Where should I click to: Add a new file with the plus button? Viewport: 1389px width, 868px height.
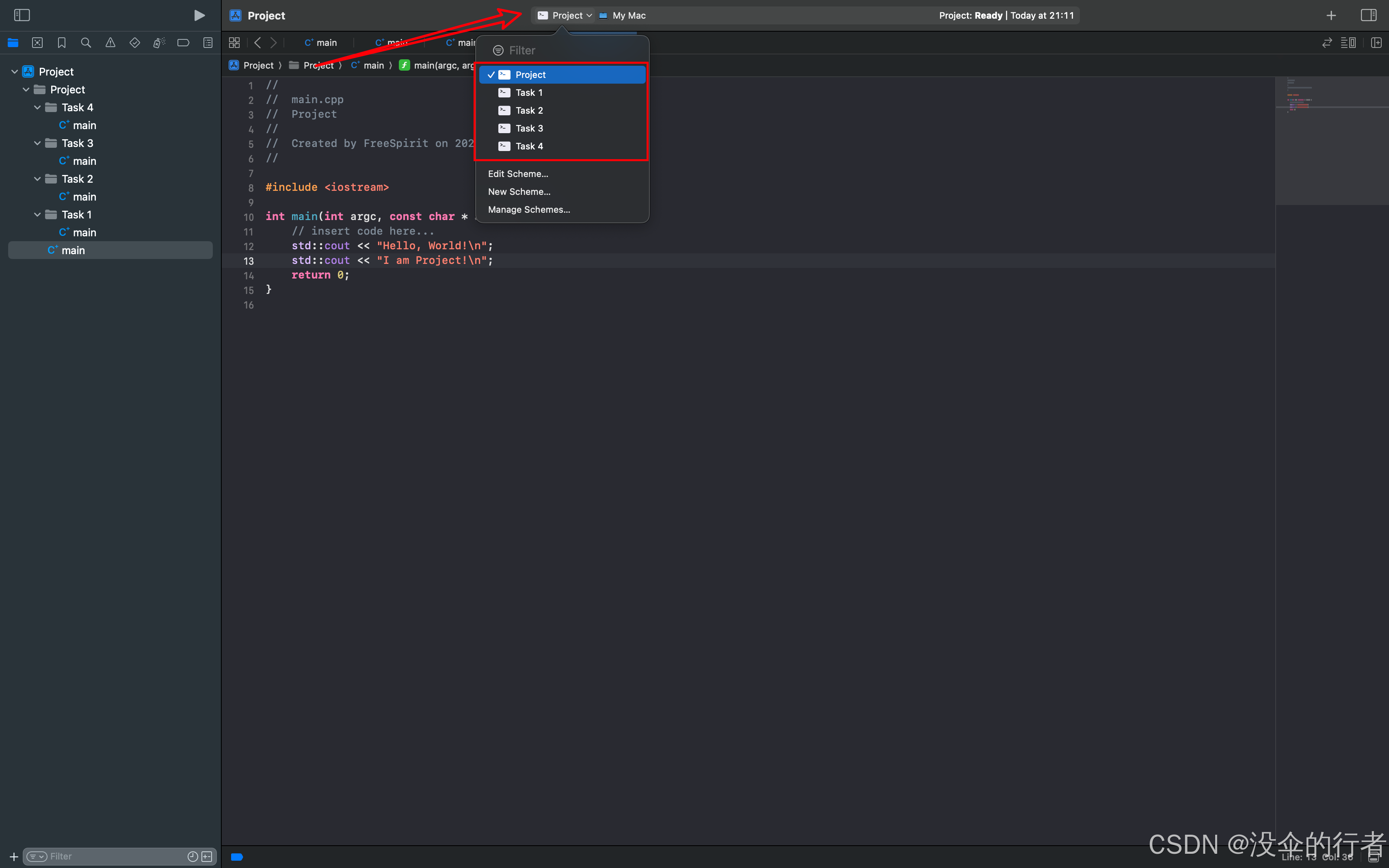(x=14, y=857)
